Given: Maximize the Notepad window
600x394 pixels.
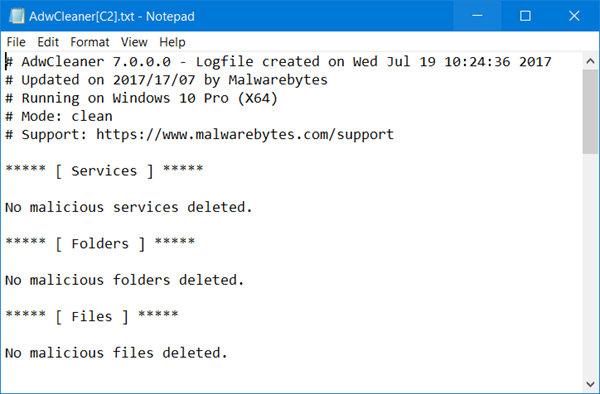Looking at the screenshot, I should [525, 16].
